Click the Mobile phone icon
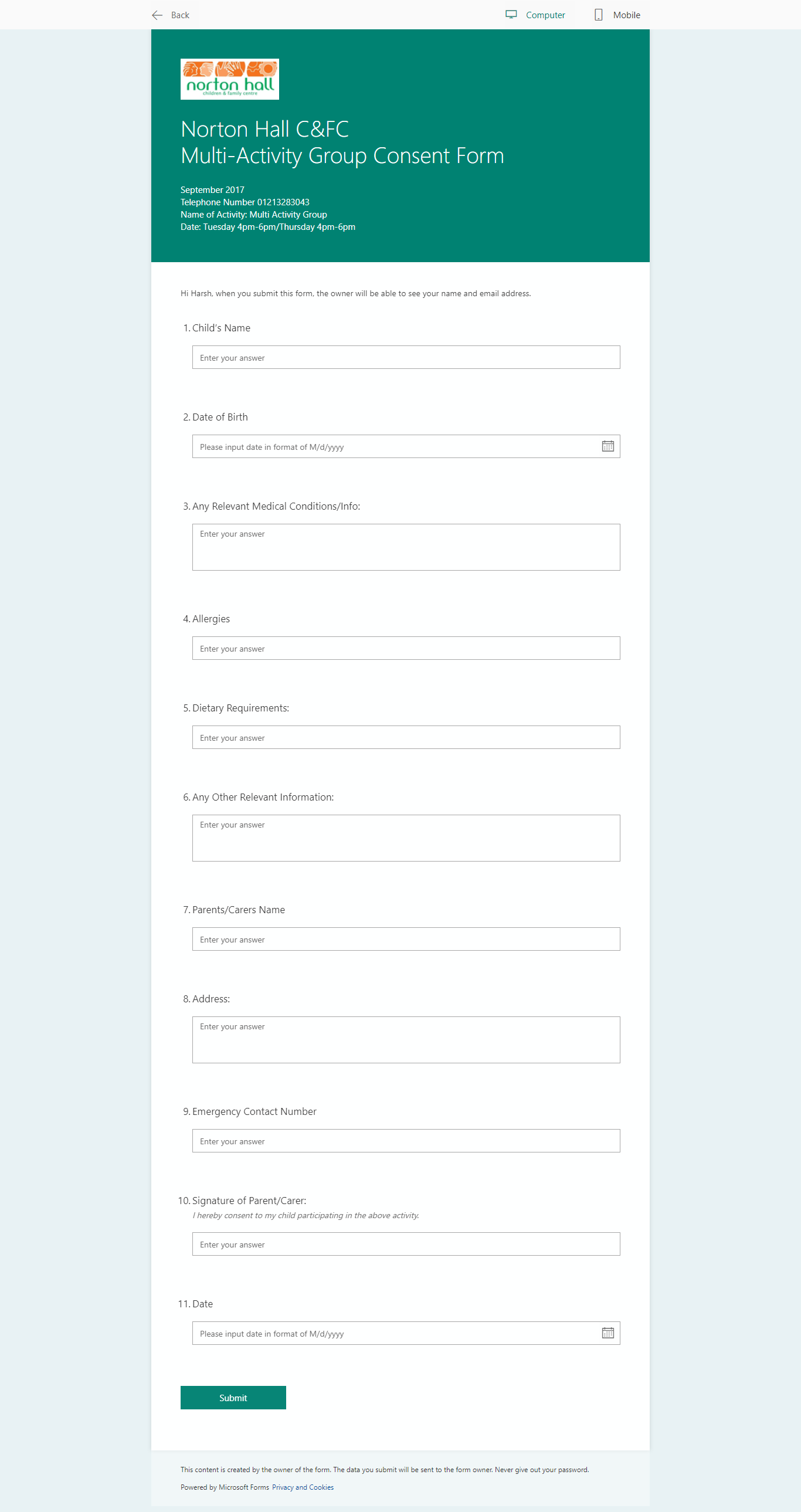 coord(599,15)
